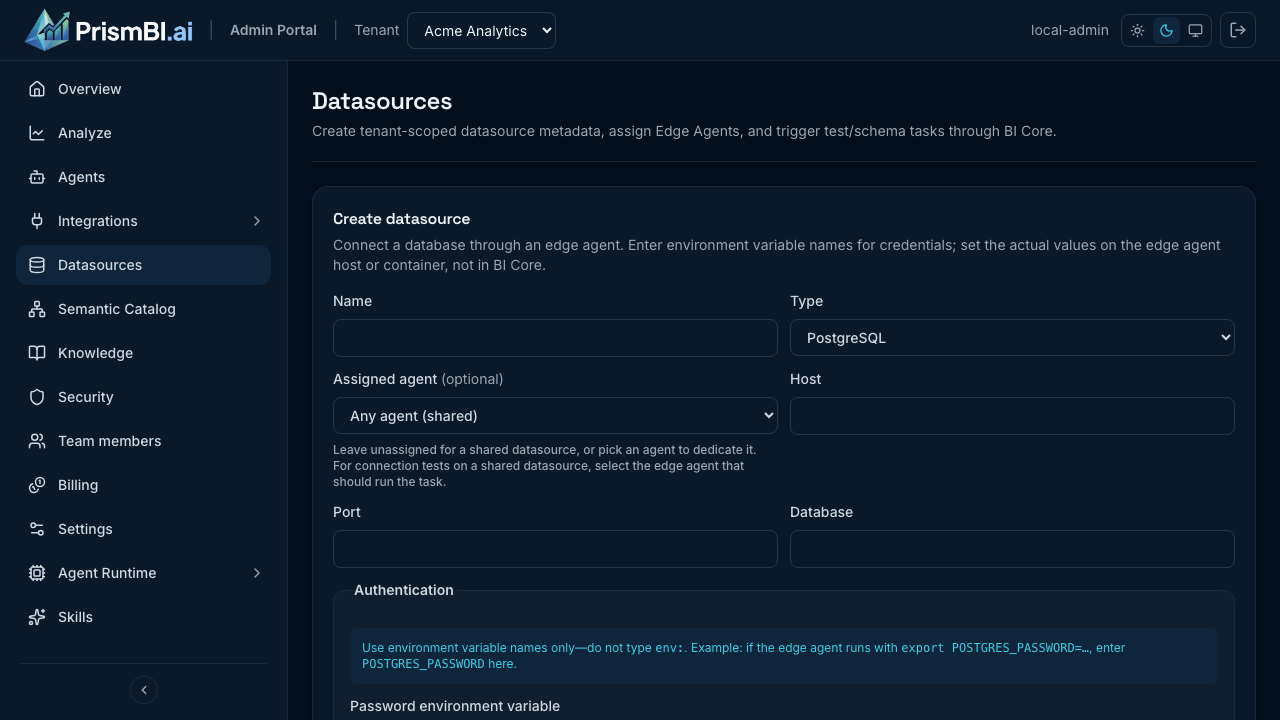Open the Knowledge section
The image size is (1280, 720).
[x=143, y=353]
